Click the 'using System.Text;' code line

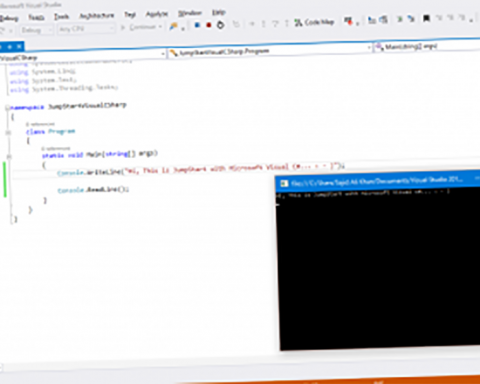tap(43, 80)
